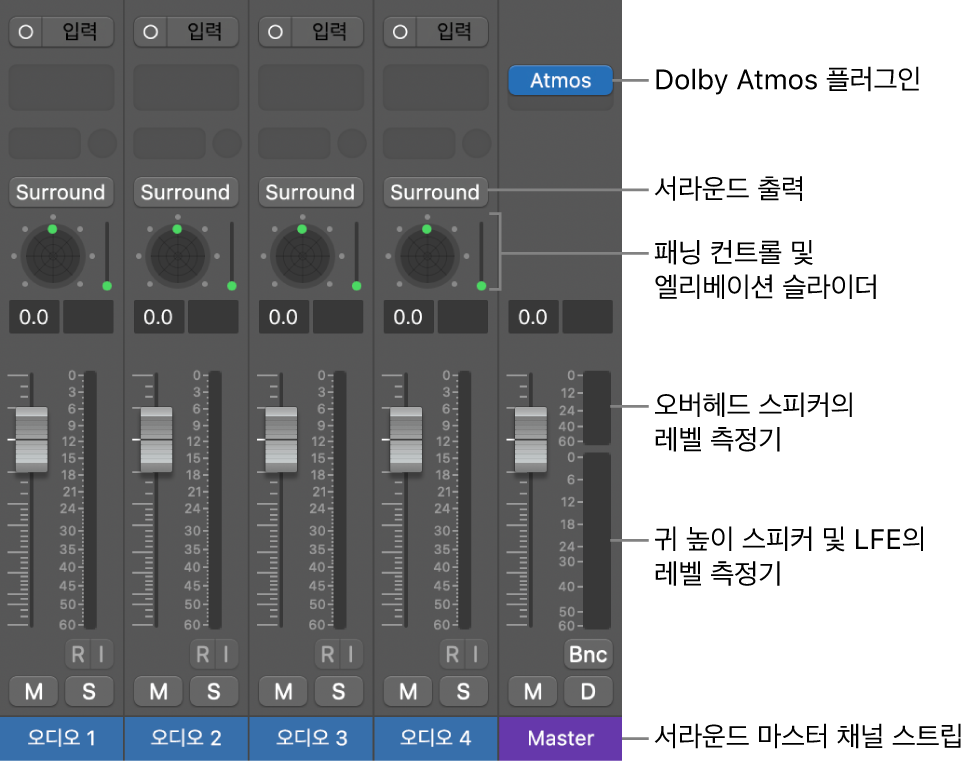Open the 입력 slot on 오디오 1
This screenshot has height=761, width=971.
tap(79, 32)
